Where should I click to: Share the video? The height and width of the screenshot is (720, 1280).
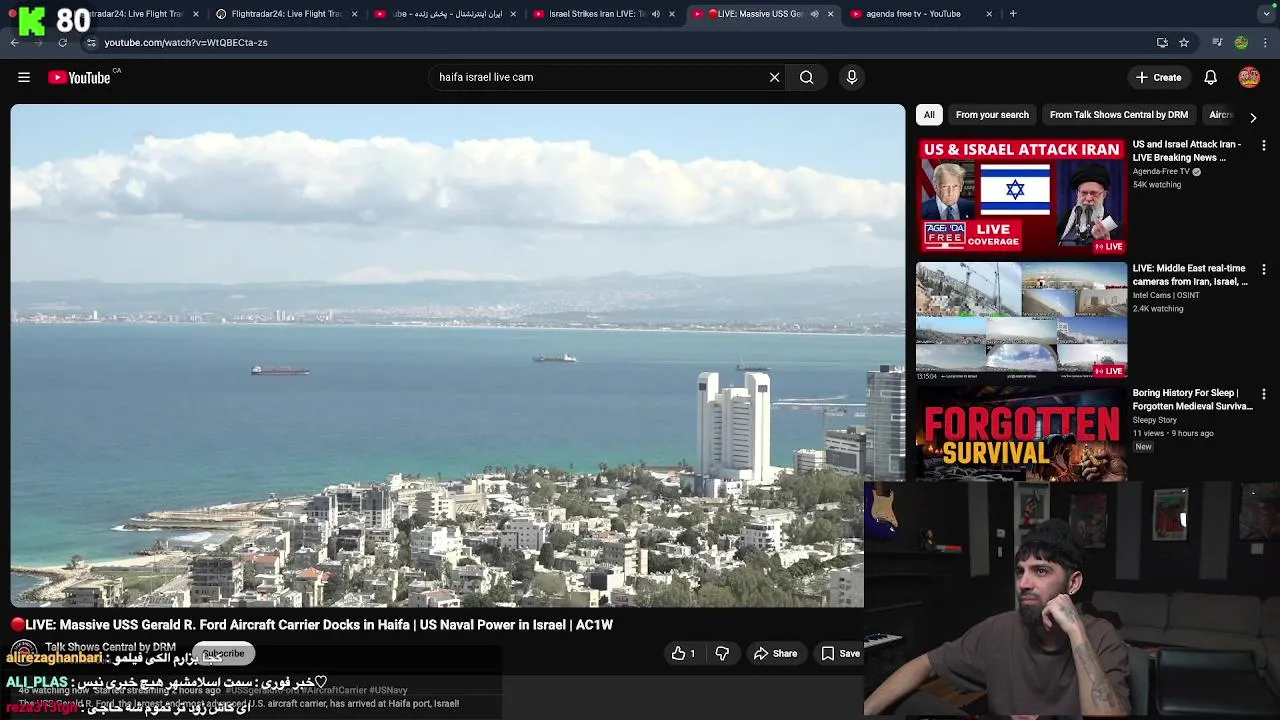pos(775,653)
